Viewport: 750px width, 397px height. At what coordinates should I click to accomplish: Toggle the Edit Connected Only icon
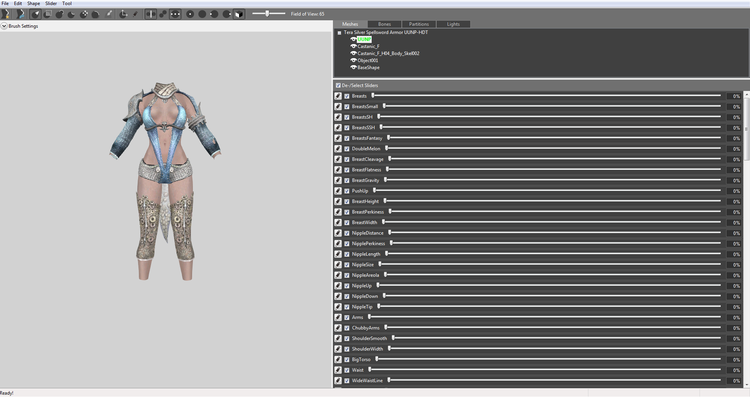click(x=163, y=14)
